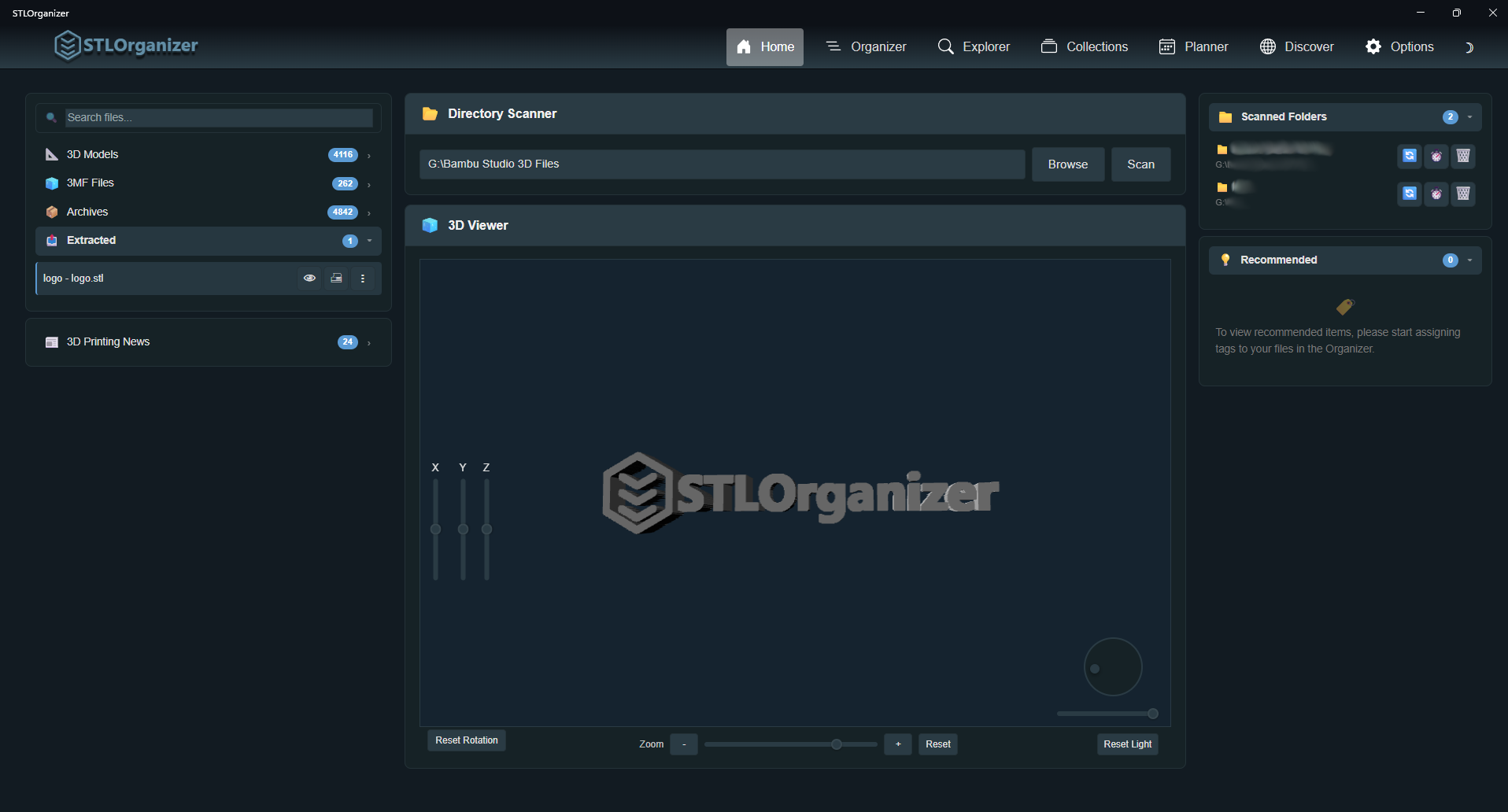The width and height of the screenshot is (1508, 812).
Task: Expand the Recommended panel dropdown
Action: pos(1470,260)
